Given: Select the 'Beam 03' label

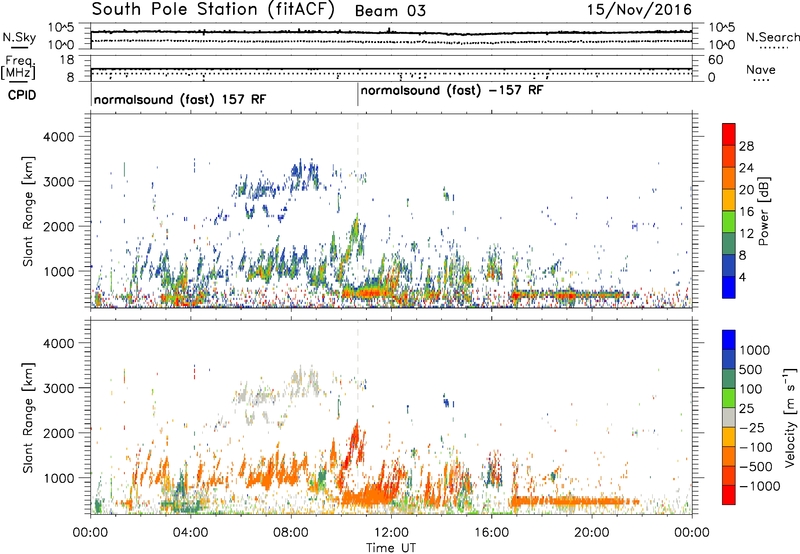Looking at the screenshot, I should pos(390,11).
